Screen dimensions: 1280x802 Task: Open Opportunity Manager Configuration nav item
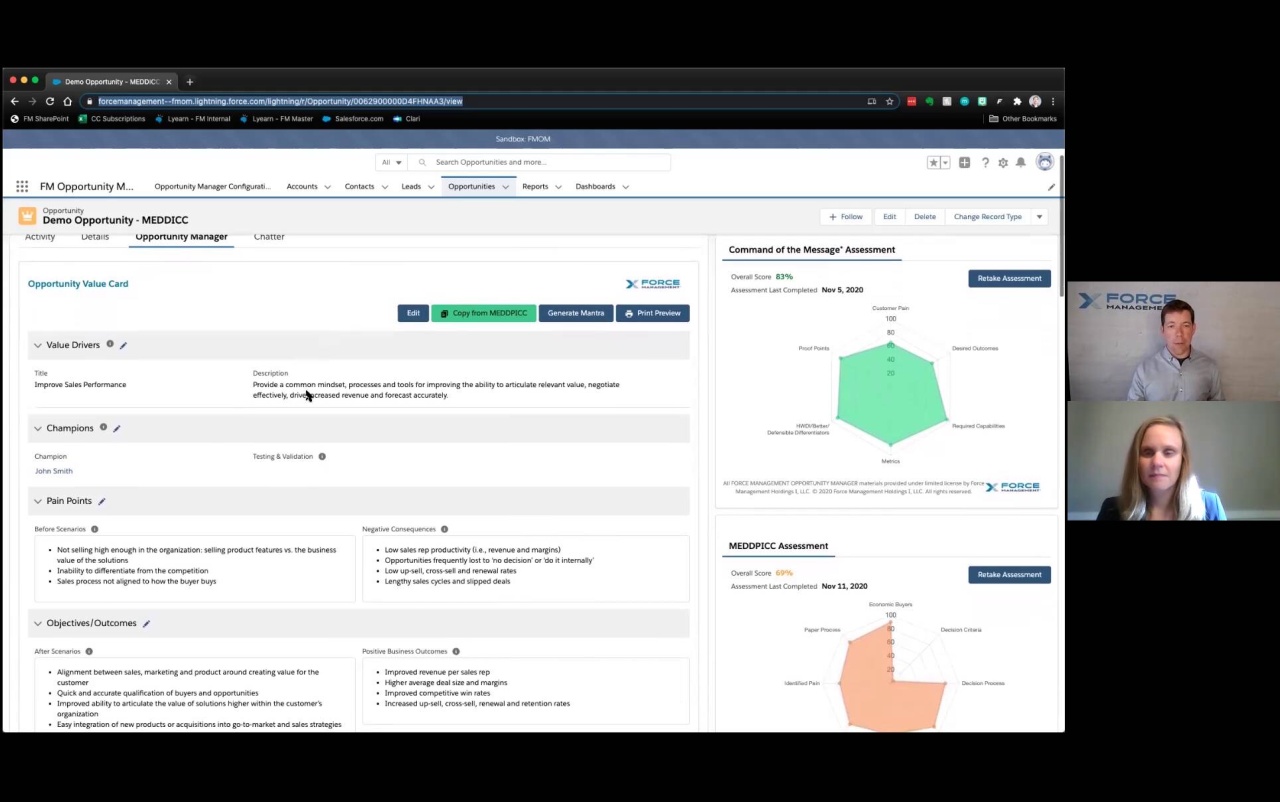pos(212,186)
